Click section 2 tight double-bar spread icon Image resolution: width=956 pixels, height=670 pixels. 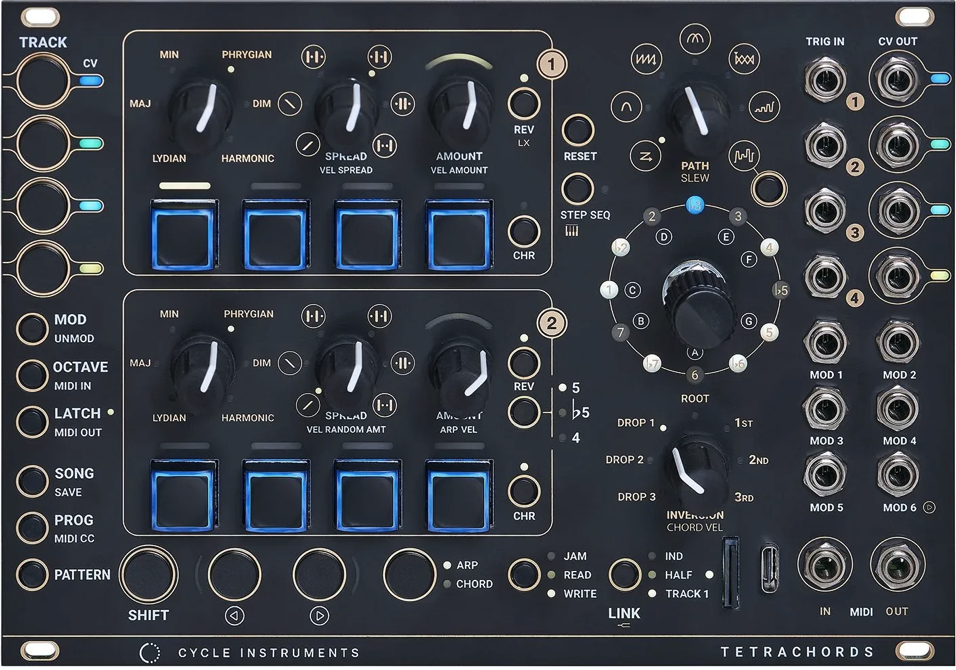(403, 363)
